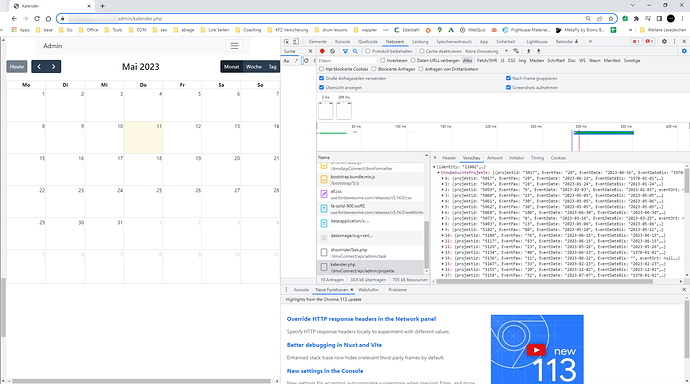Open the Lighthouse panel tab

pyautogui.click(x=537, y=41)
